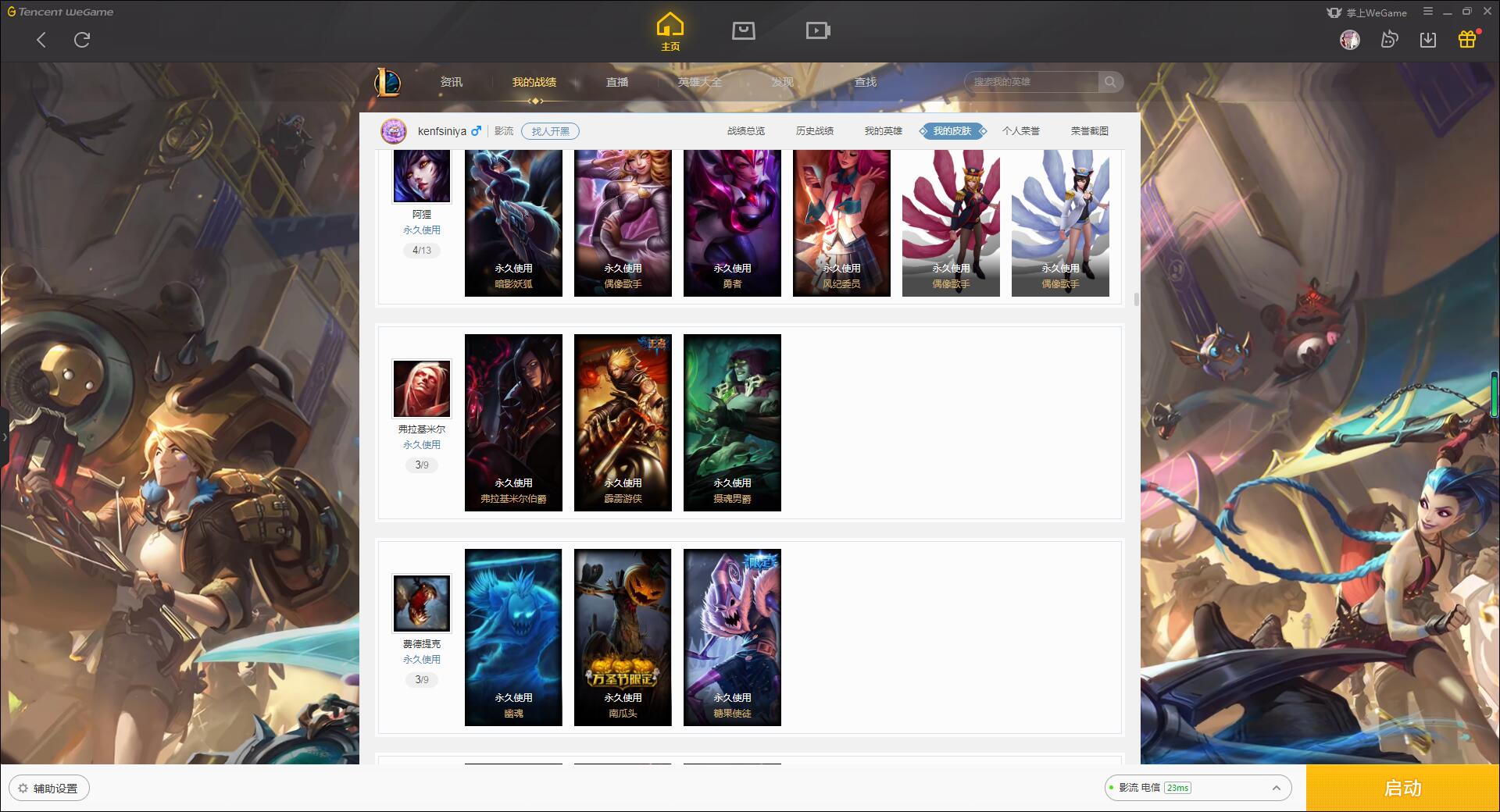This screenshot has height=812, width=1500.
Task: Switch to 发现 tab
Action: click(x=783, y=82)
